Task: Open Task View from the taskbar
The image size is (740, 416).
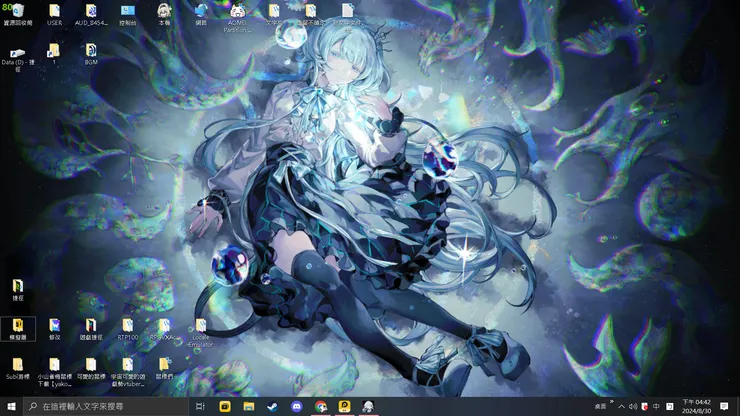Action: click(x=200, y=406)
